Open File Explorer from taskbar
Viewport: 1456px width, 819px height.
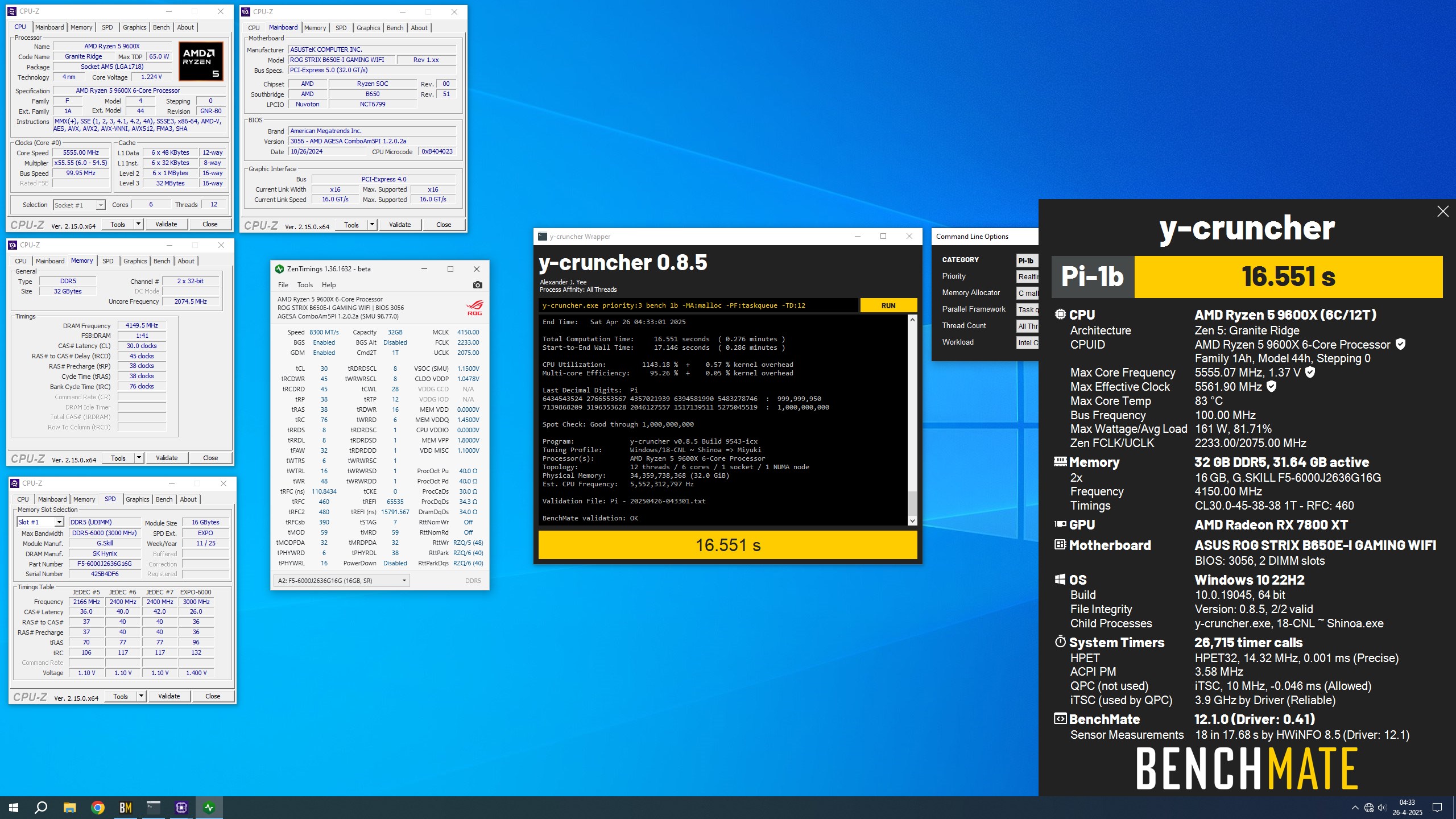69,807
